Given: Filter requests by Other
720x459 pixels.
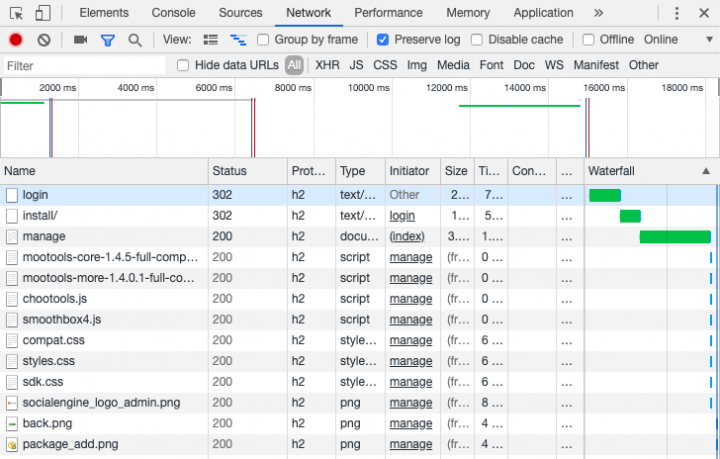Looking at the screenshot, I should pyautogui.click(x=644, y=65).
